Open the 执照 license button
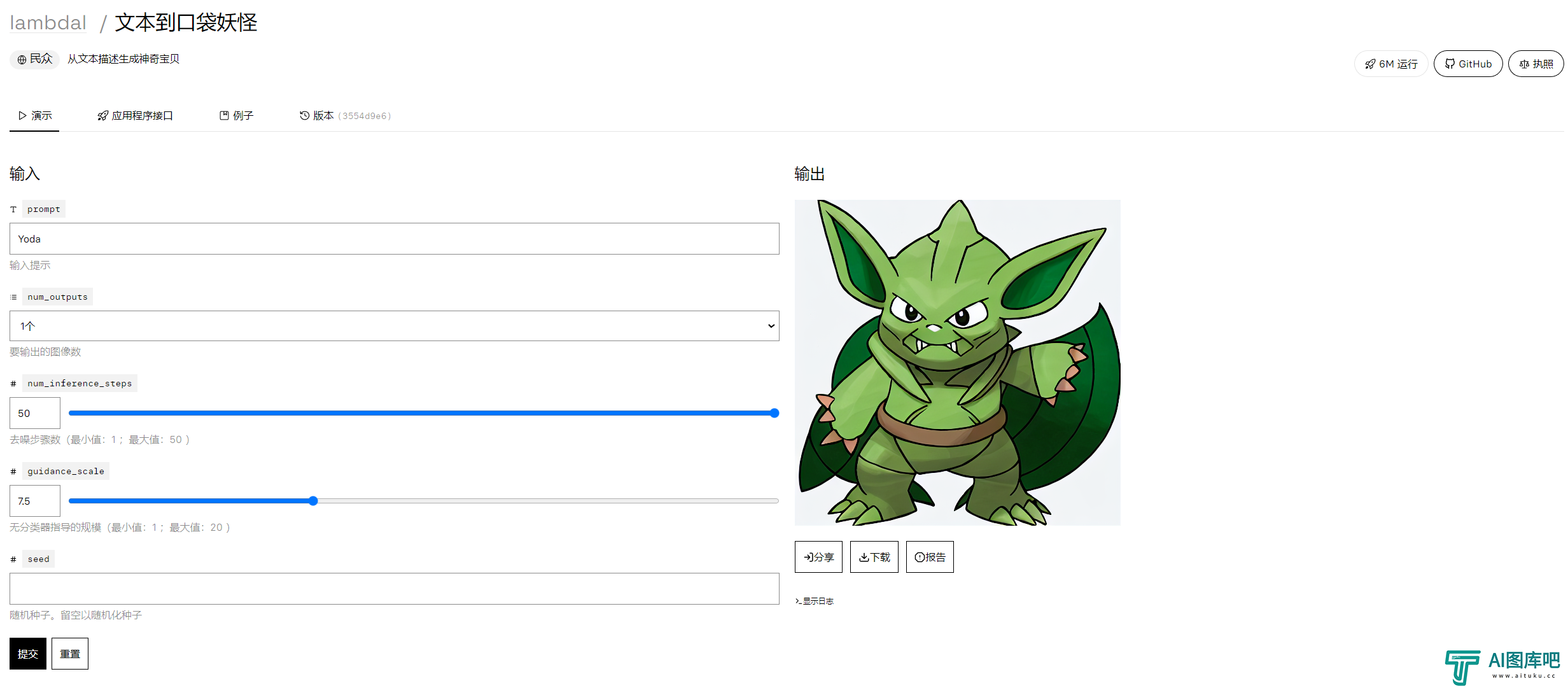Screen dimensions: 1568x688 coord(1536,64)
